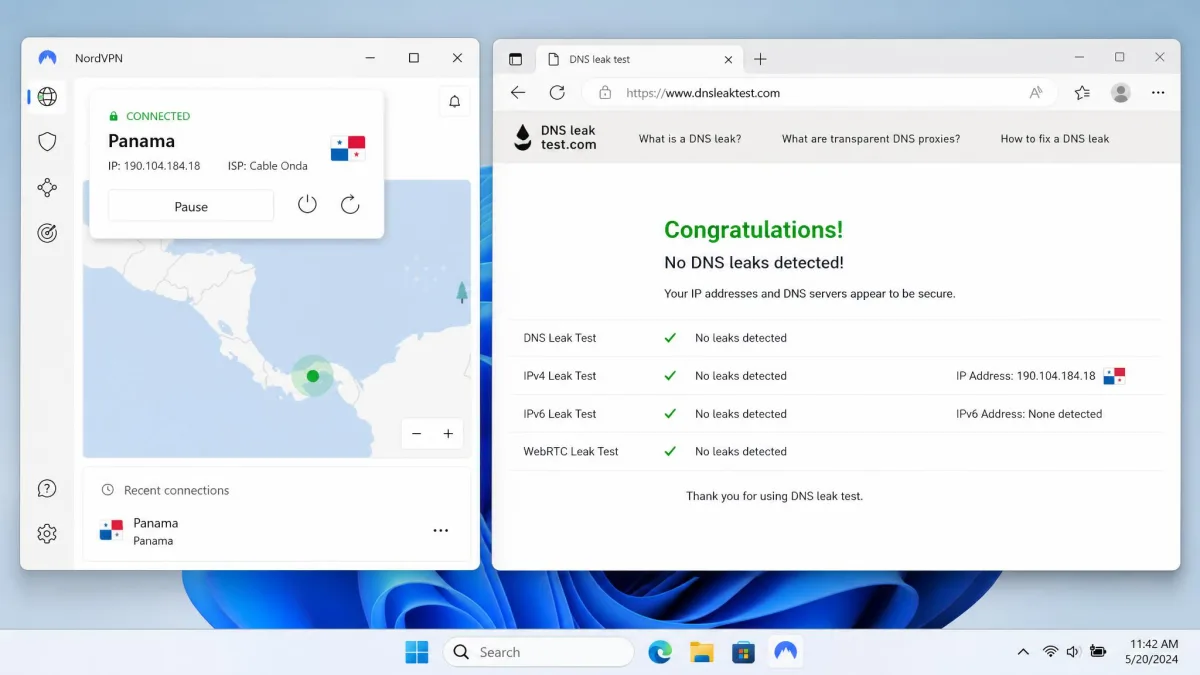Image resolution: width=1200 pixels, height=675 pixels.
Task: Click the Panama flag beside the webpage IP address
Action: tap(1114, 376)
